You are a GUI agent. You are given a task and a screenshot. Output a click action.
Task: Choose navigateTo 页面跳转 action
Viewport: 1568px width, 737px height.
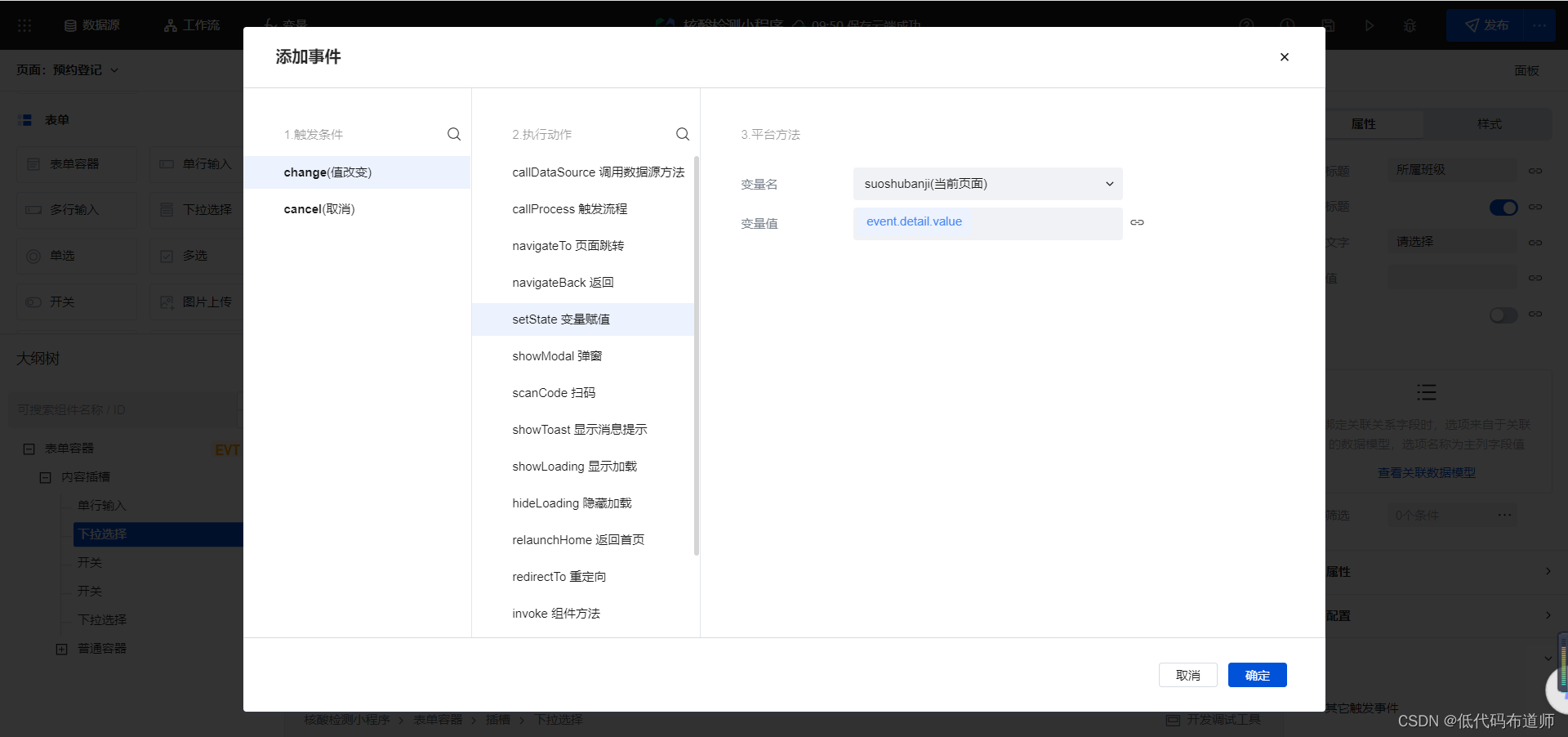583,246
